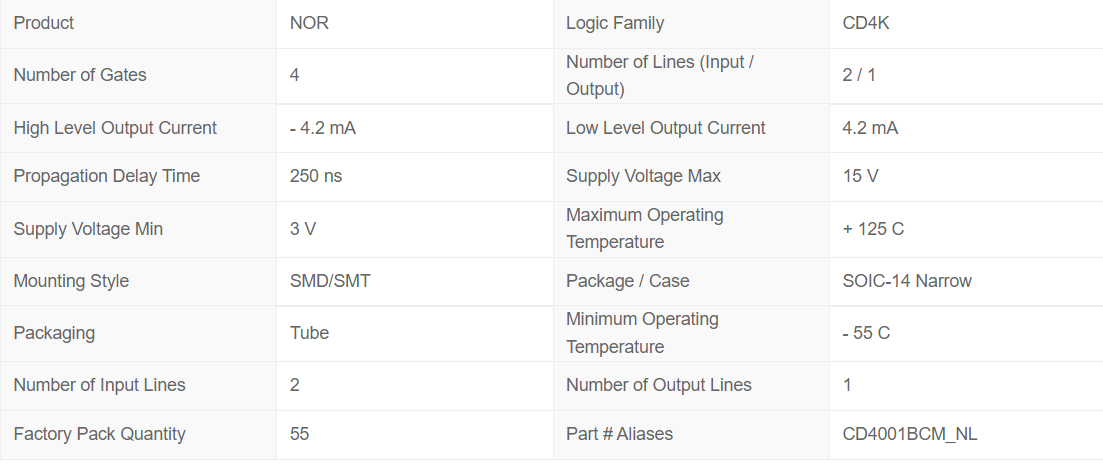Click the Number of Output Lines label
The image size is (1103, 468).
[659, 385]
